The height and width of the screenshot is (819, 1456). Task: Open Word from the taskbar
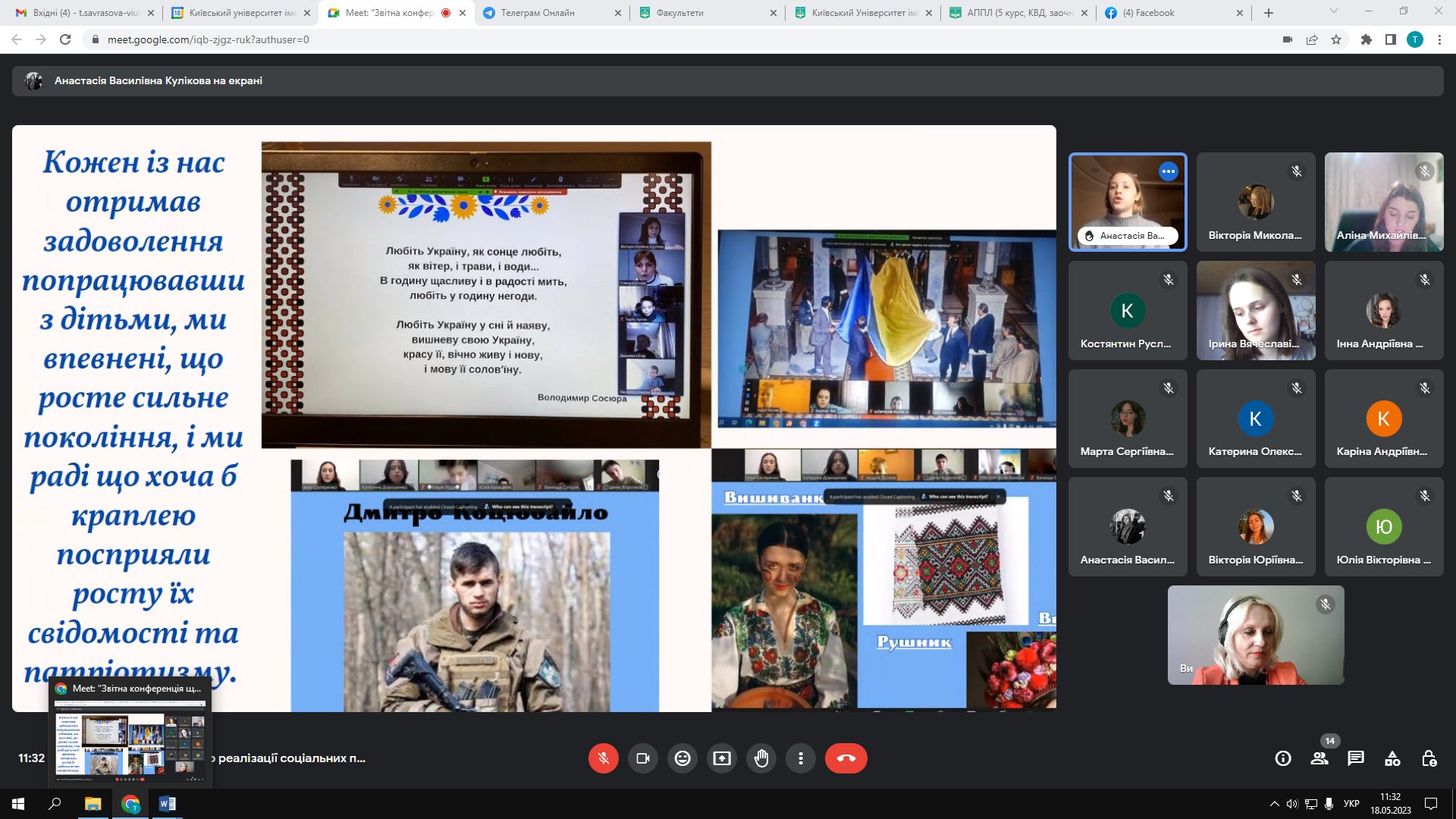pyautogui.click(x=168, y=804)
